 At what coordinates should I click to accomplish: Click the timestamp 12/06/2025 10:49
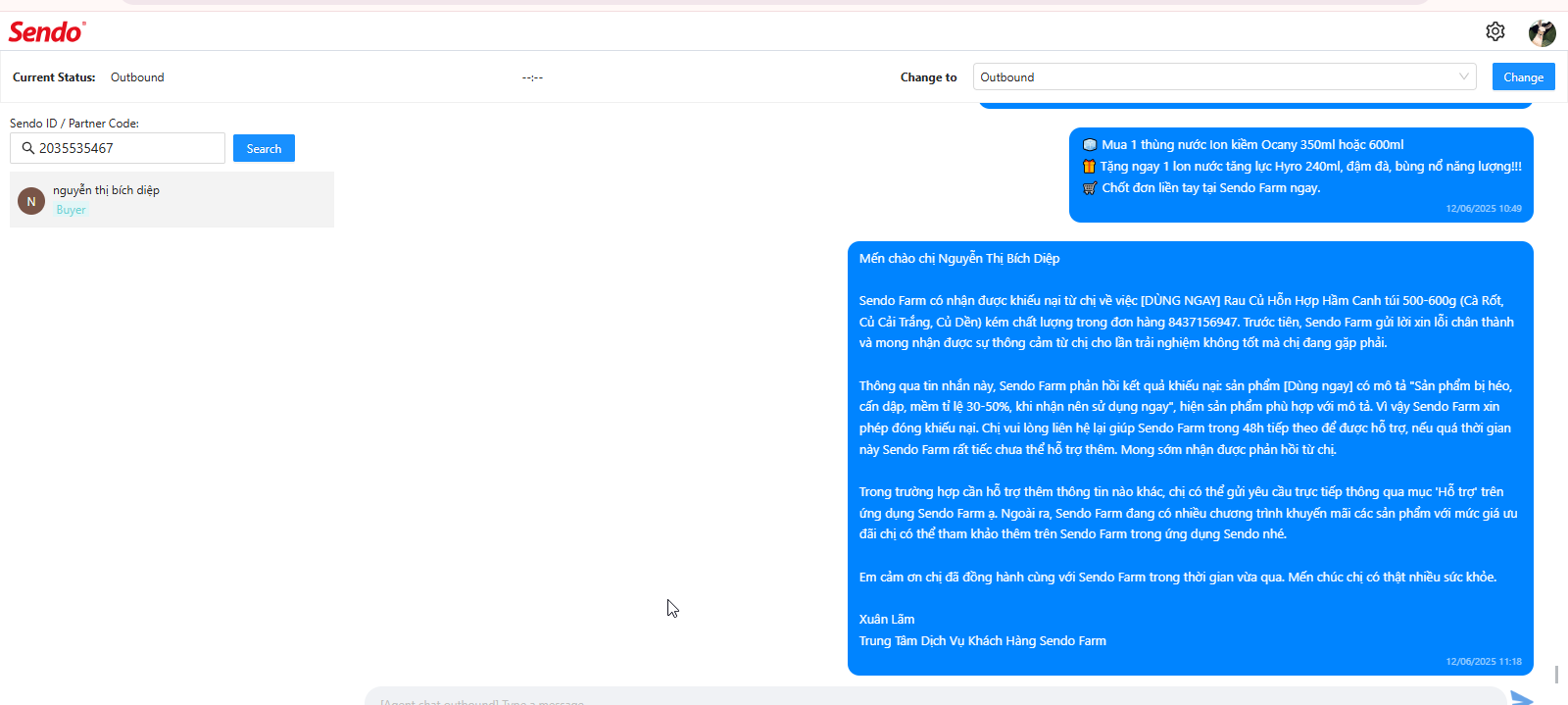coord(1484,209)
